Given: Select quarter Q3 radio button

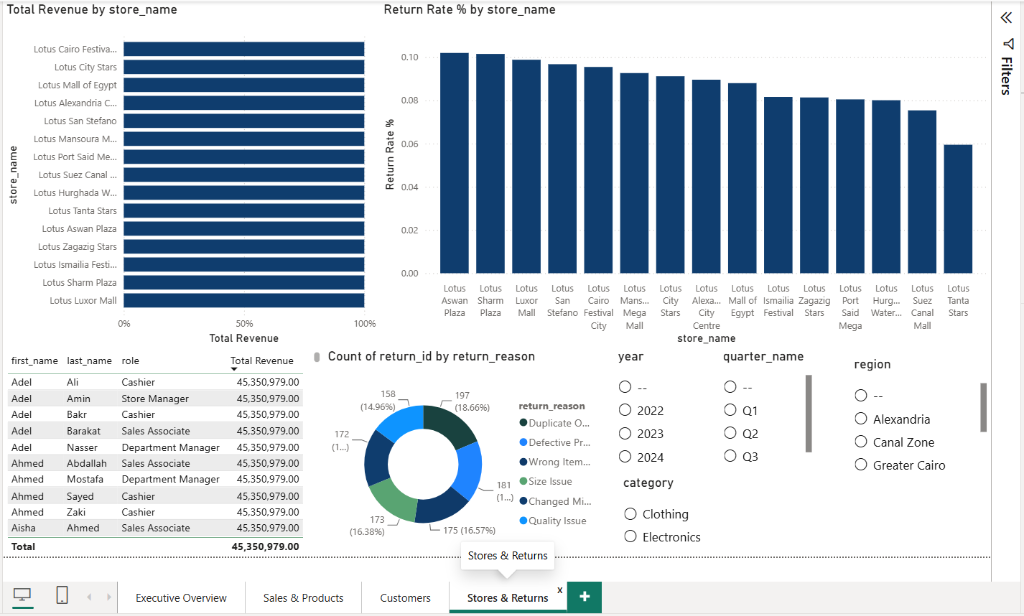Looking at the screenshot, I should (730, 456).
